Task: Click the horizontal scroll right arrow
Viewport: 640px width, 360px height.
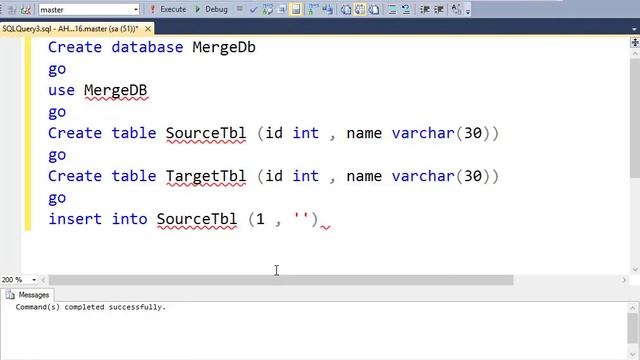Action: (624, 280)
